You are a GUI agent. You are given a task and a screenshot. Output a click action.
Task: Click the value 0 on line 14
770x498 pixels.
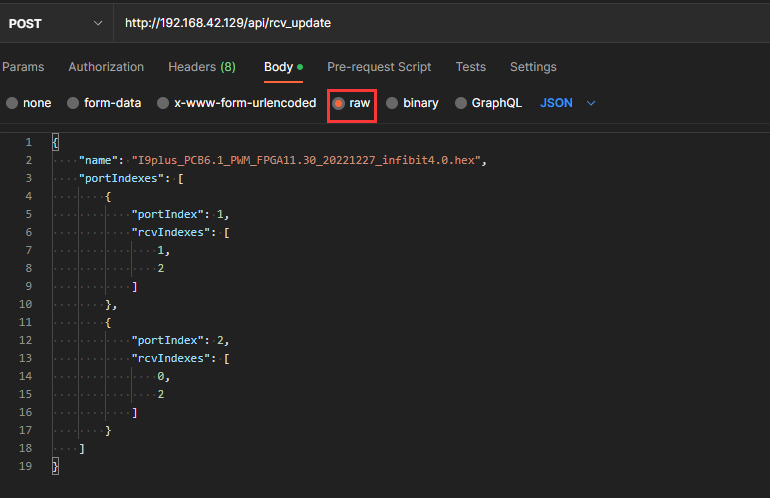point(161,377)
